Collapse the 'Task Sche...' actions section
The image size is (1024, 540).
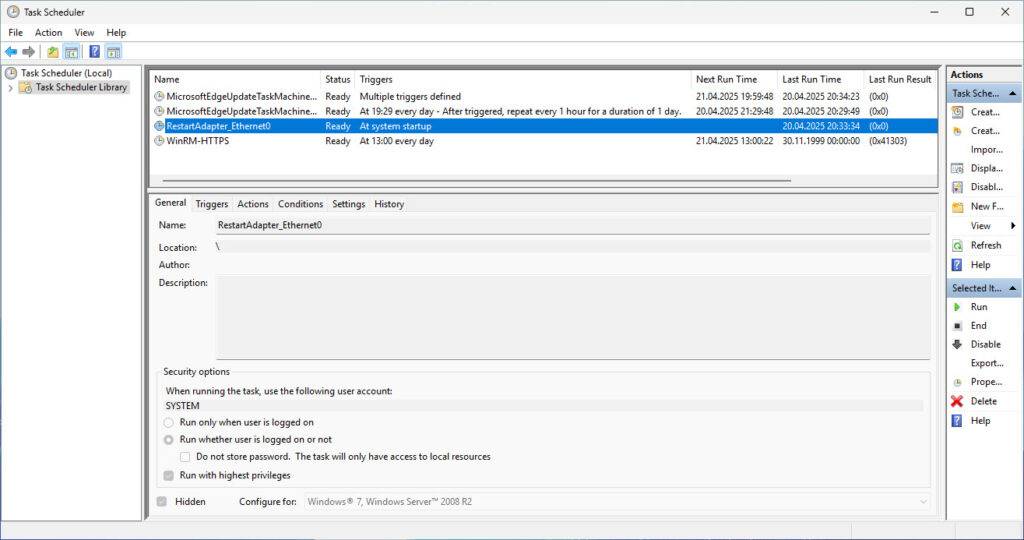[1013, 94]
